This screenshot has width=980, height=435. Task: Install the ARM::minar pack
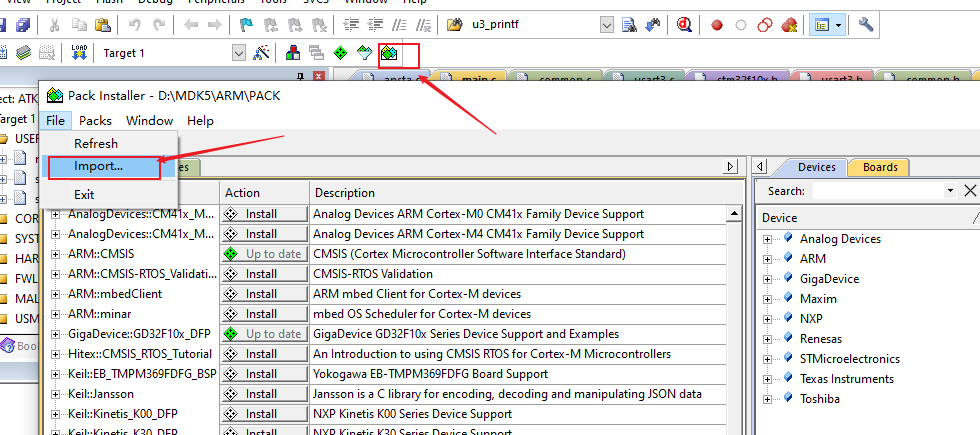[264, 314]
